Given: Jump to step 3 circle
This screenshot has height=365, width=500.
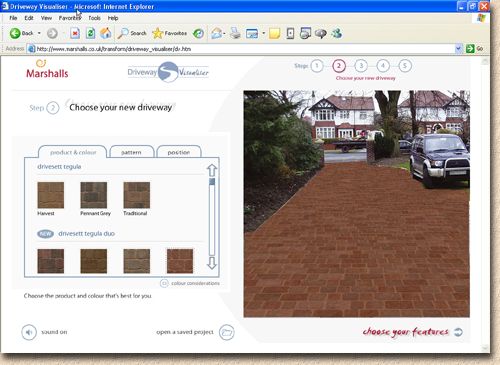Looking at the screenshot, I should 361,66.
